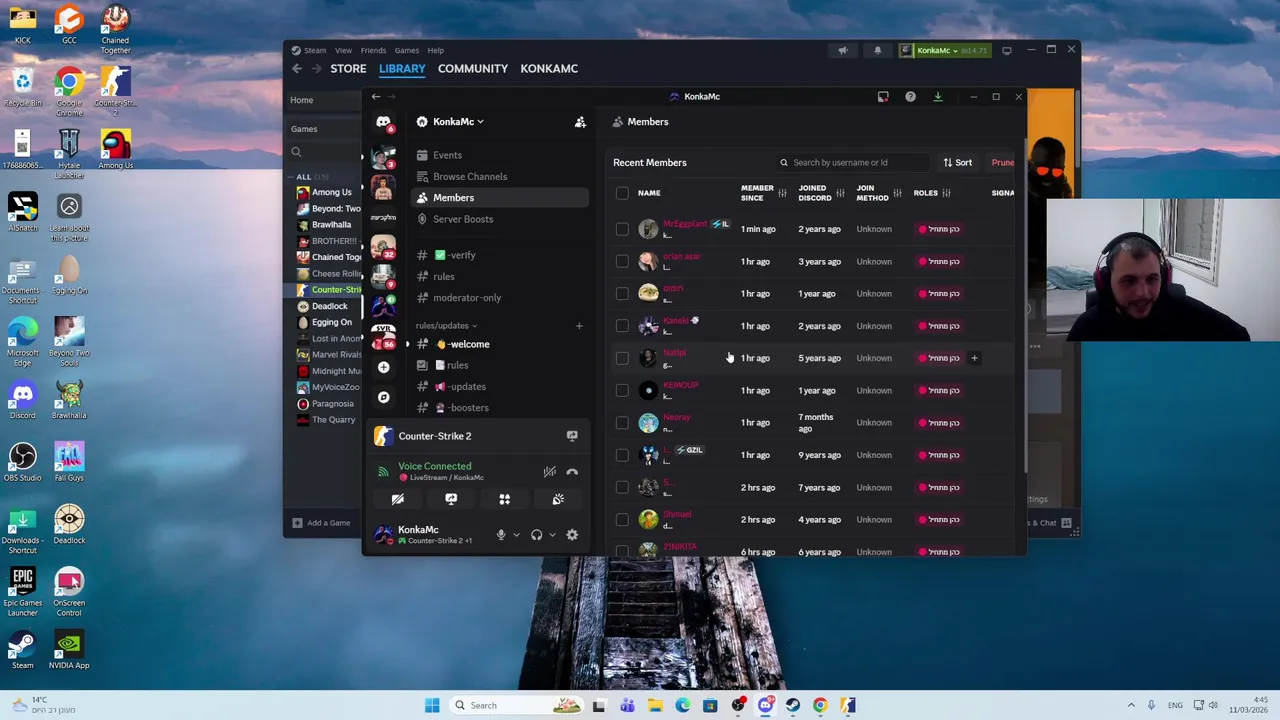1280x720 pixels.
Task: Open Member Since column filter options
Action: [x=782, y=193]
